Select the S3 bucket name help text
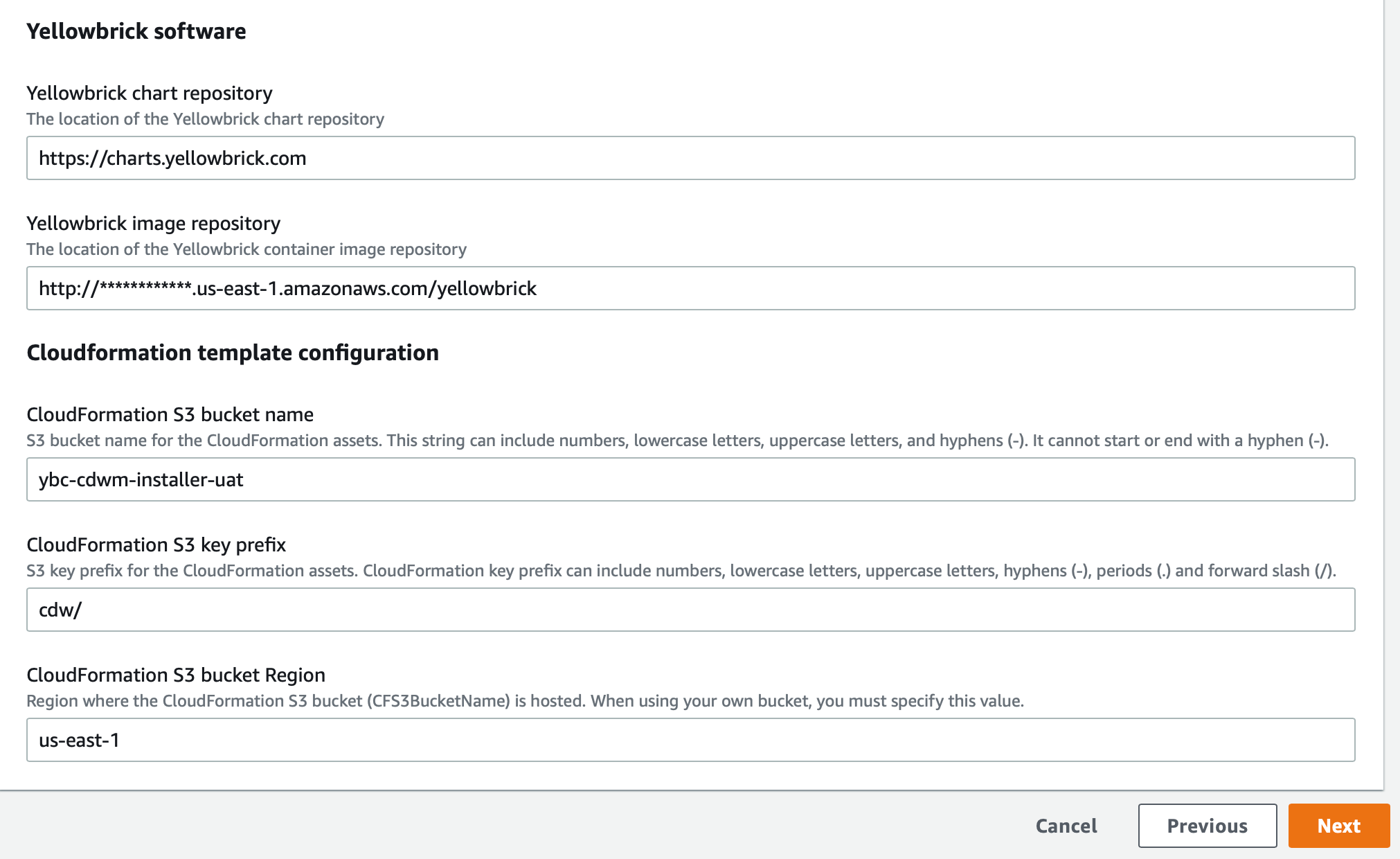 click(x=677, y=441)
